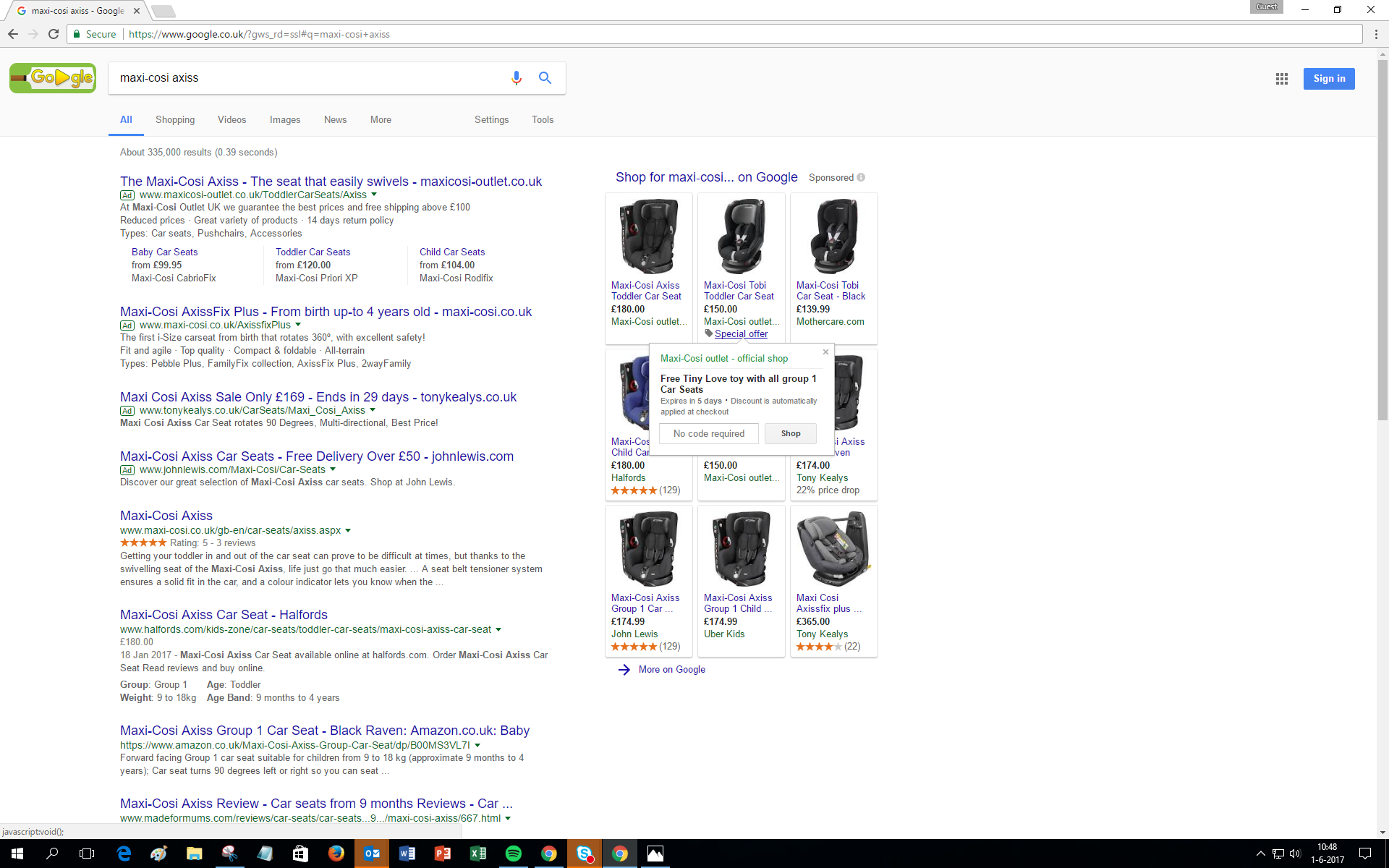Open Maxi-Cosi Tobi Car Seat Black thumbnail

834,237
